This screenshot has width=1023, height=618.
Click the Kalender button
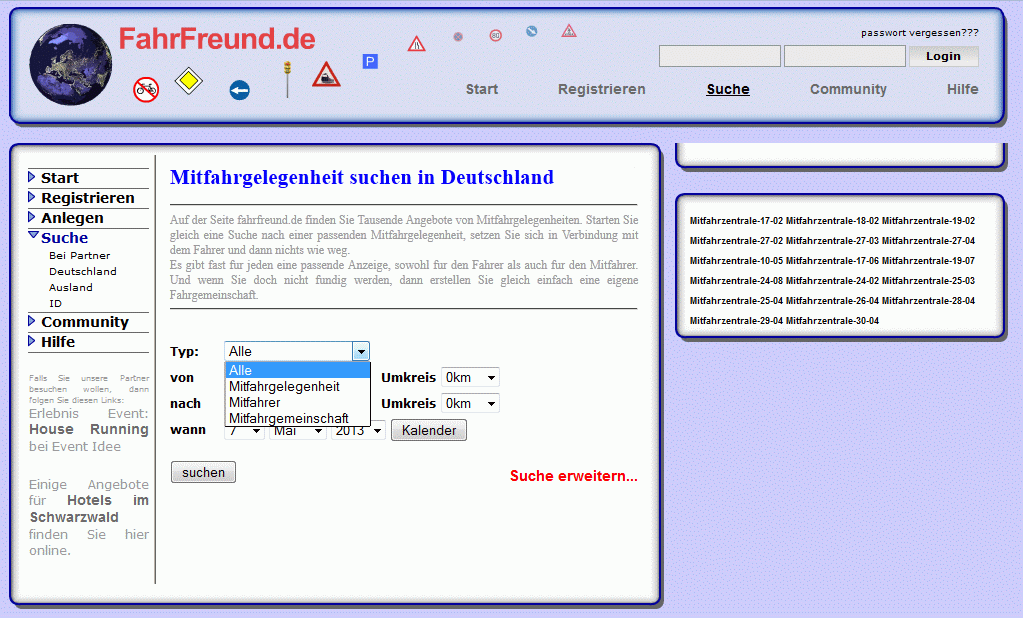coord(428,430)
